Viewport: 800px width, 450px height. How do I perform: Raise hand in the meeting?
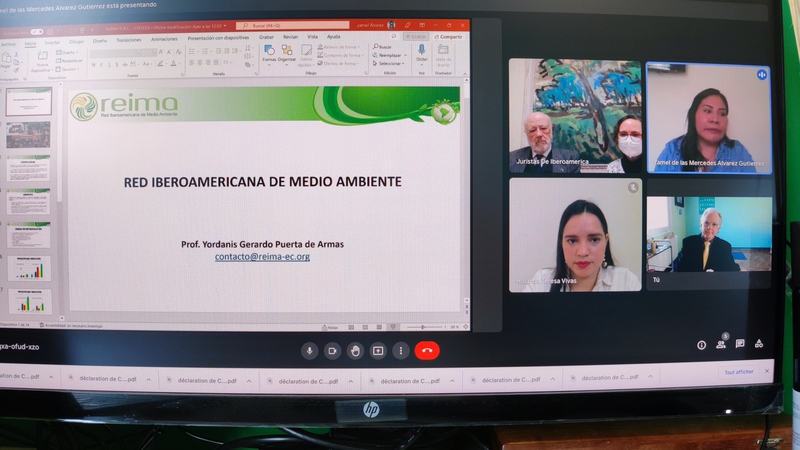coord(355,351)
